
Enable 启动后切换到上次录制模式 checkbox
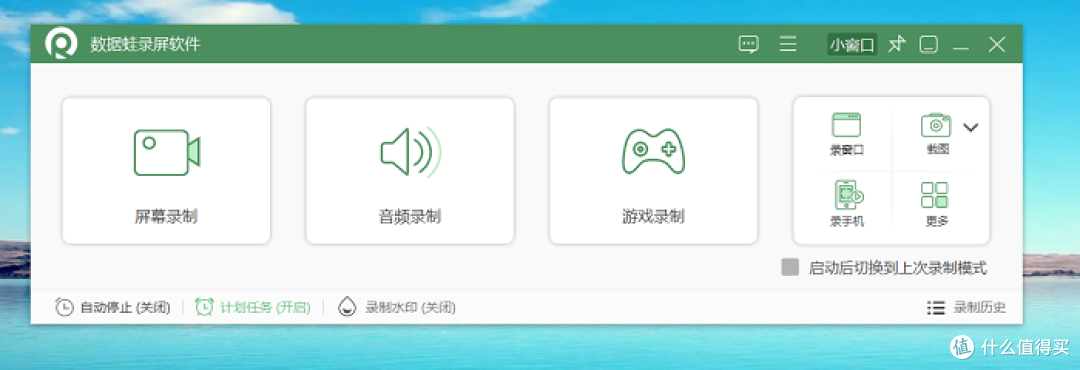coord(790,267)
